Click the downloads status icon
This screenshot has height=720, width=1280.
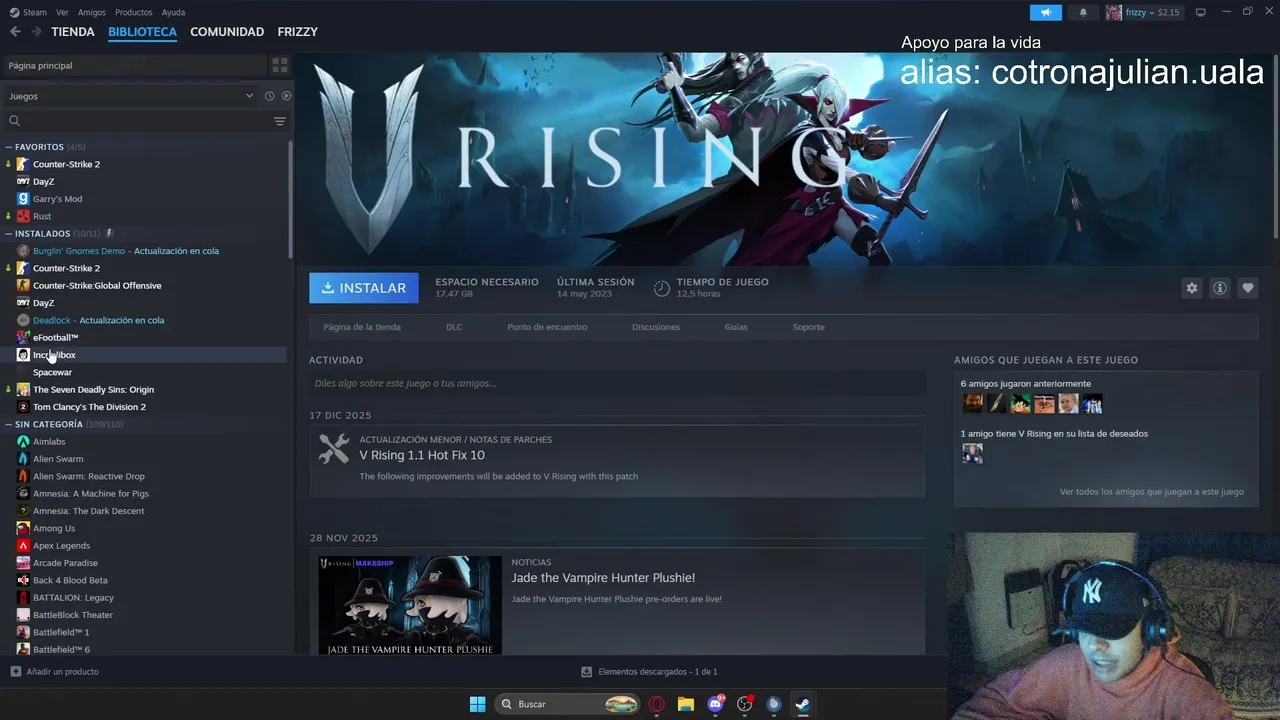point(587,672)
